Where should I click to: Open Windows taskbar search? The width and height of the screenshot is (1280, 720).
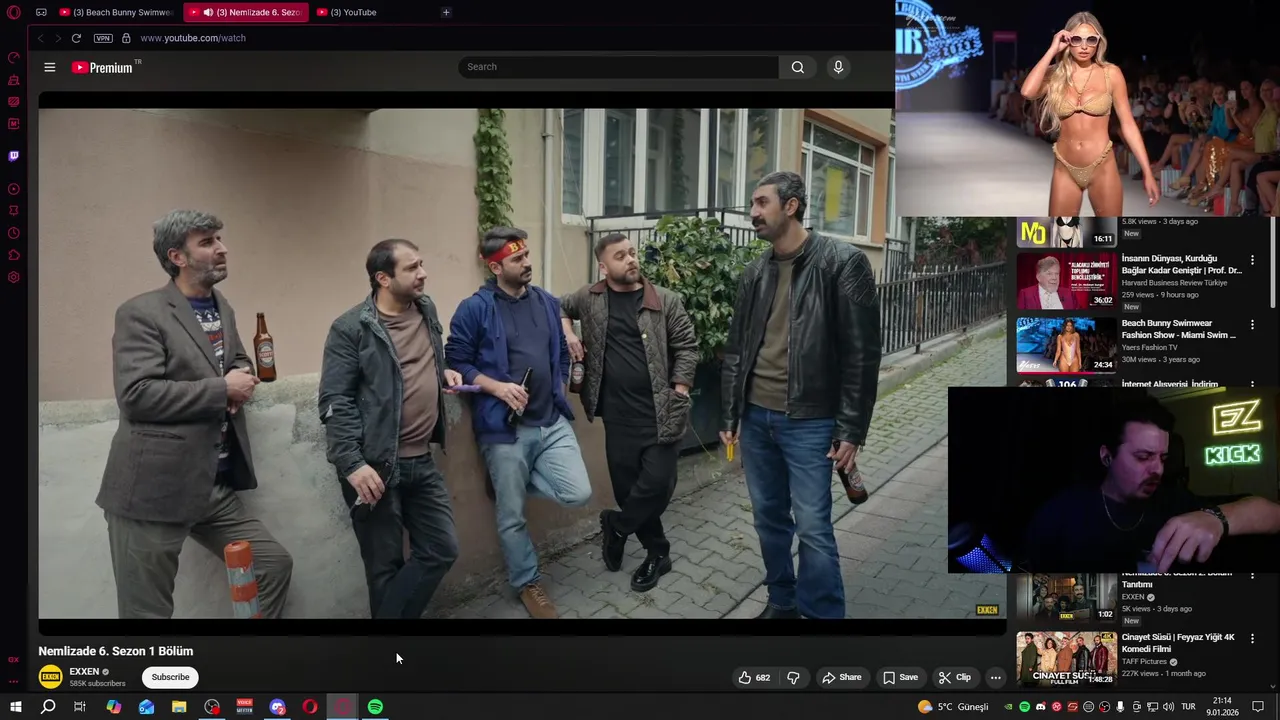click(x=48, y=707)
